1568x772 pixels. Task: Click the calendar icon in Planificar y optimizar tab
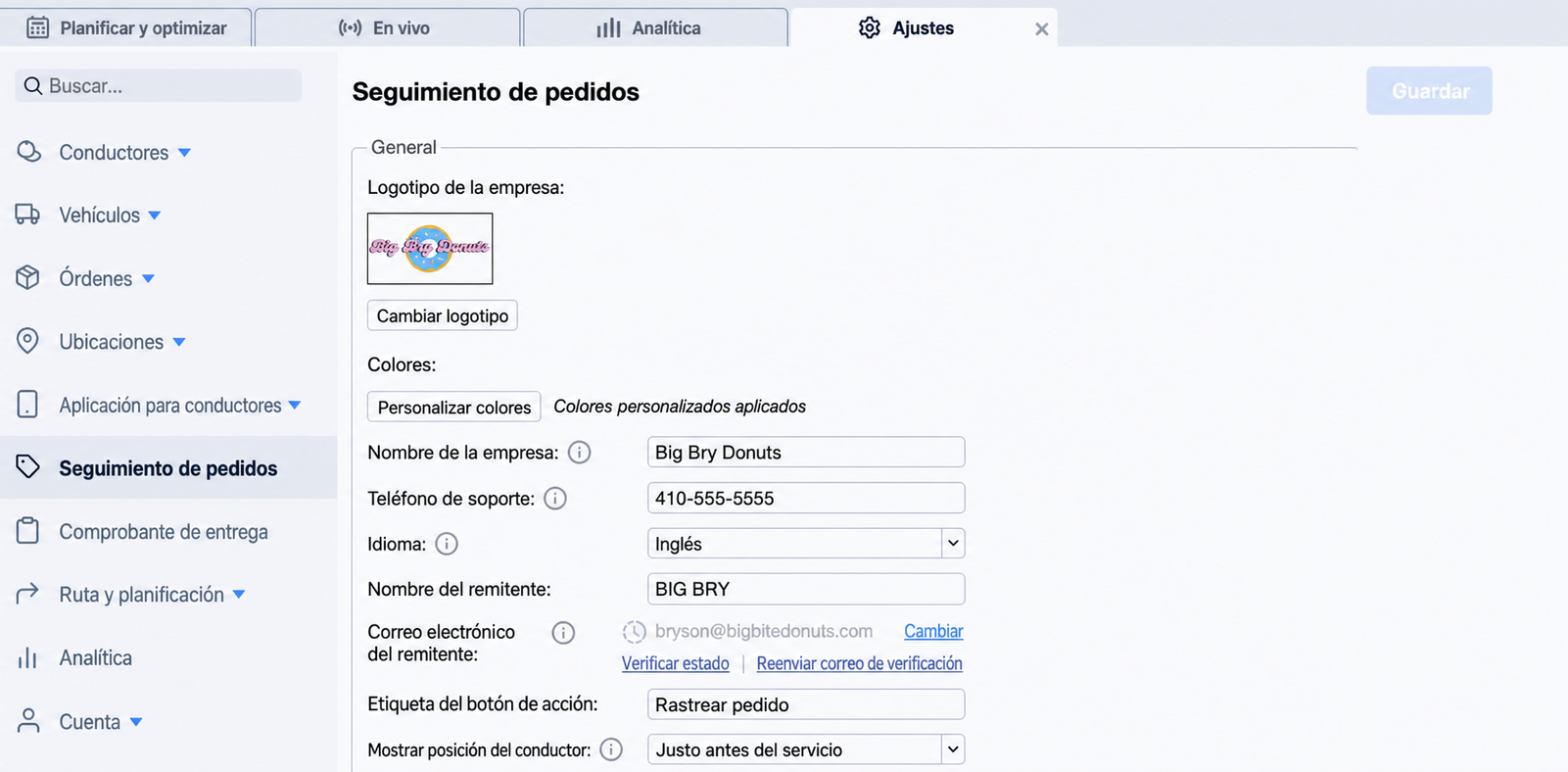pos(37,27)
